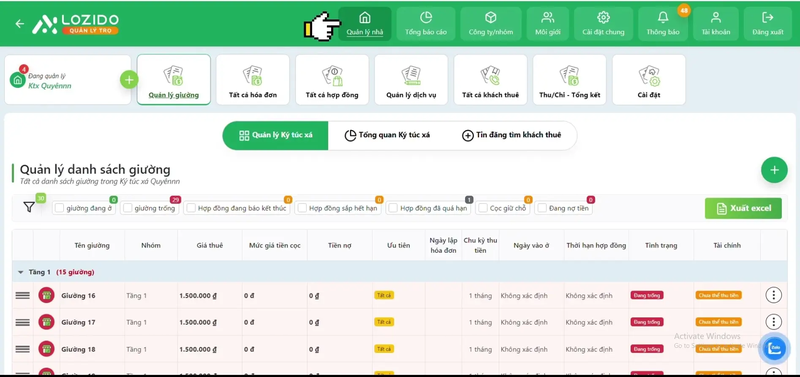Image resolution: width=800 pixels, height=377 pixels.
Task: Open Tin đăng tìm khách thuê tab
Action: tap(511, 135)
